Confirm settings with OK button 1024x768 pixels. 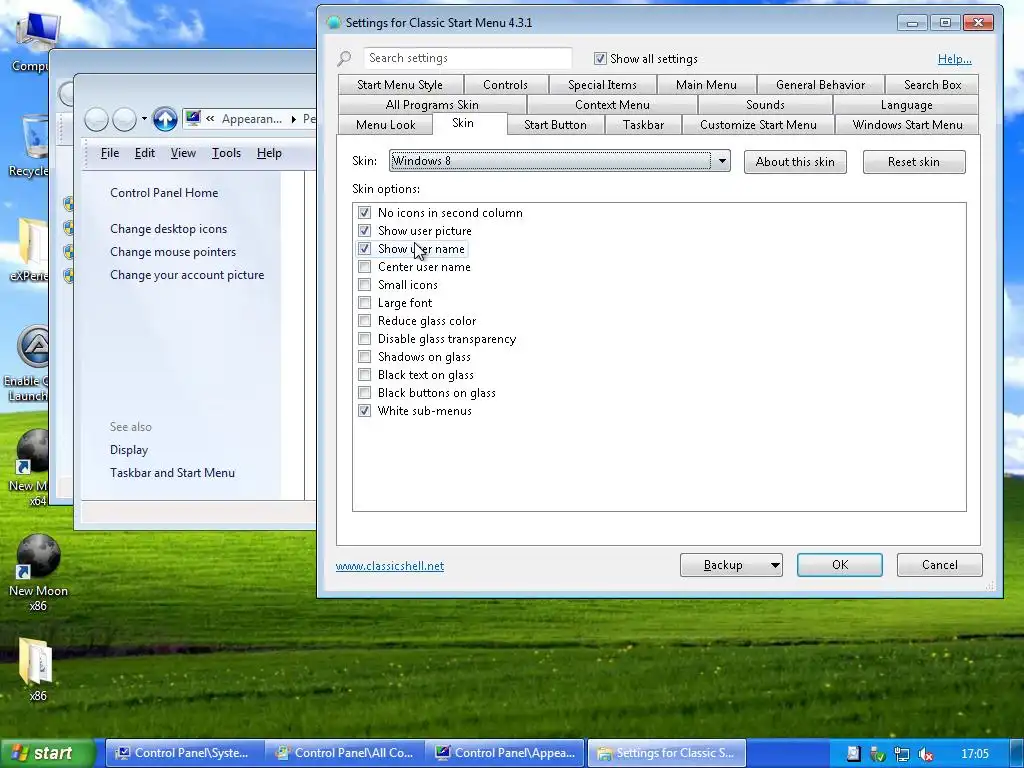point(840,565)
